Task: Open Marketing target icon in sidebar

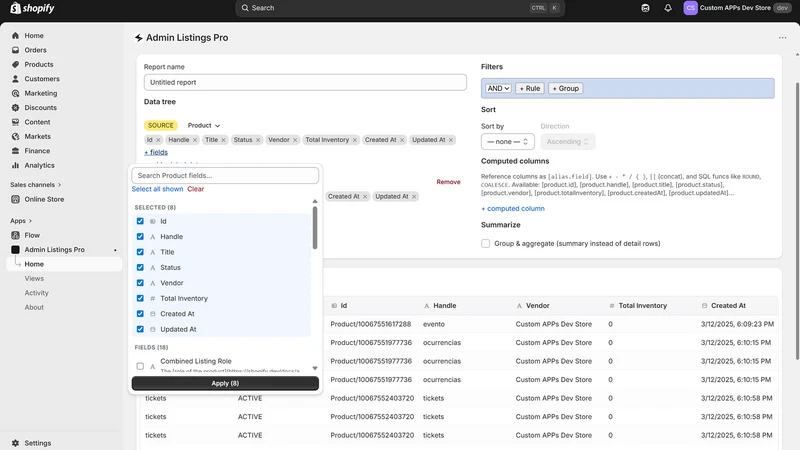Action: point(15,93)
